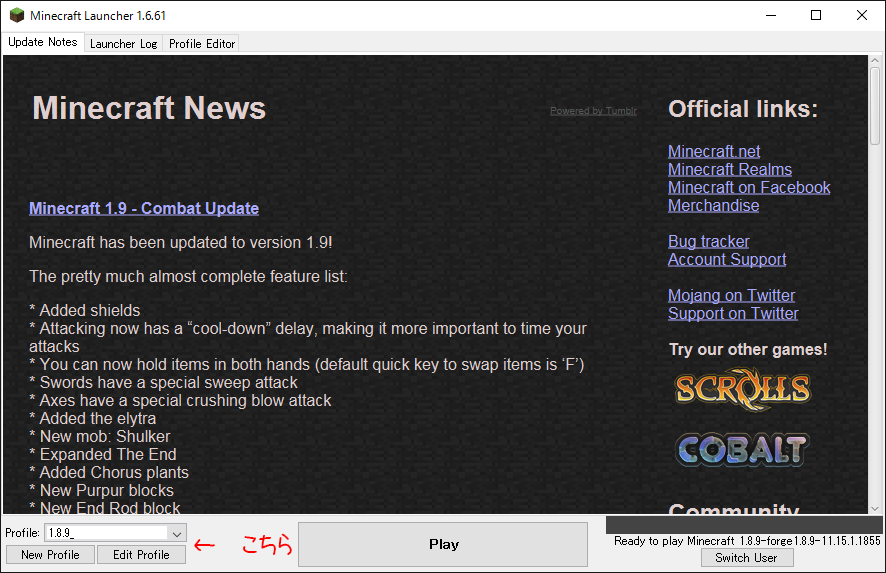Screen dimensions: 886x573
Task: Open Minecraft 1.9 Combat Update headline
Action: pyautogui.click(x=144, y=209)
